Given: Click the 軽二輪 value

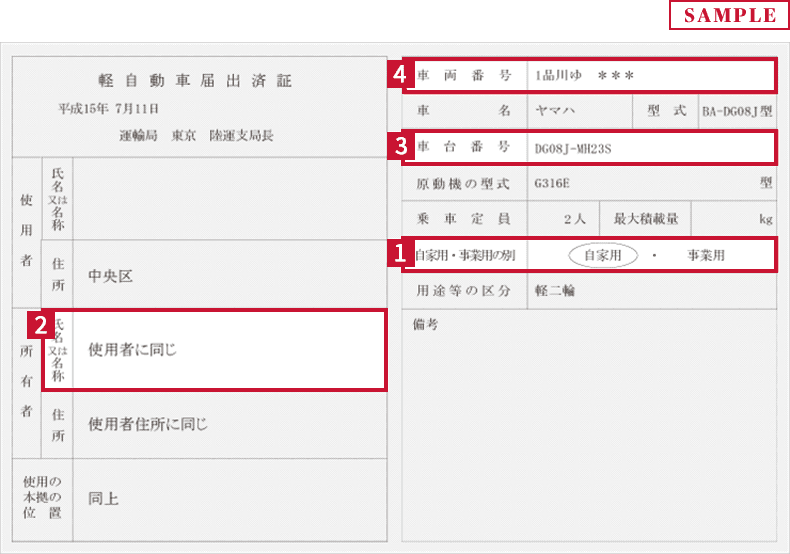Looking at the screenshot, I should (555, 291).
